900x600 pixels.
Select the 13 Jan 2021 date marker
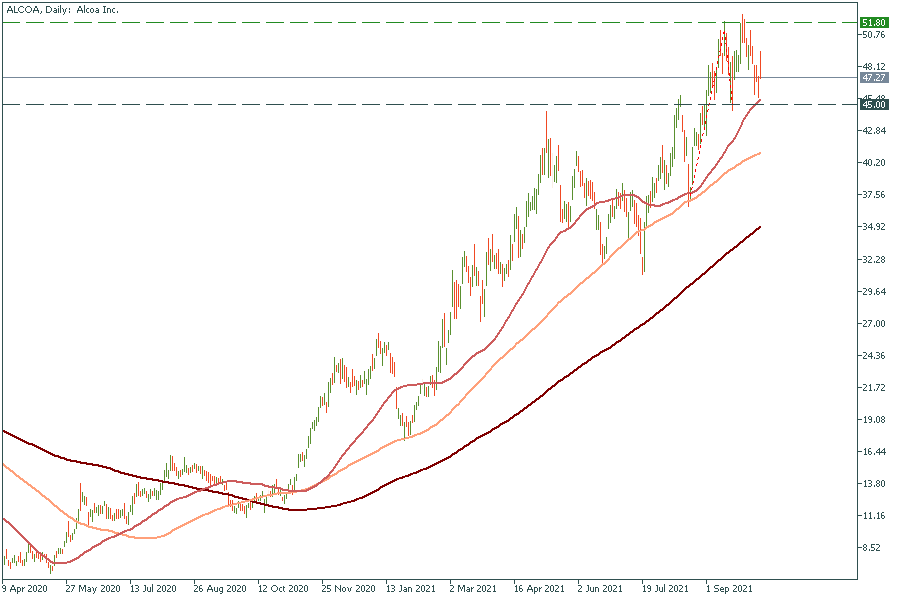click(411, 589)
